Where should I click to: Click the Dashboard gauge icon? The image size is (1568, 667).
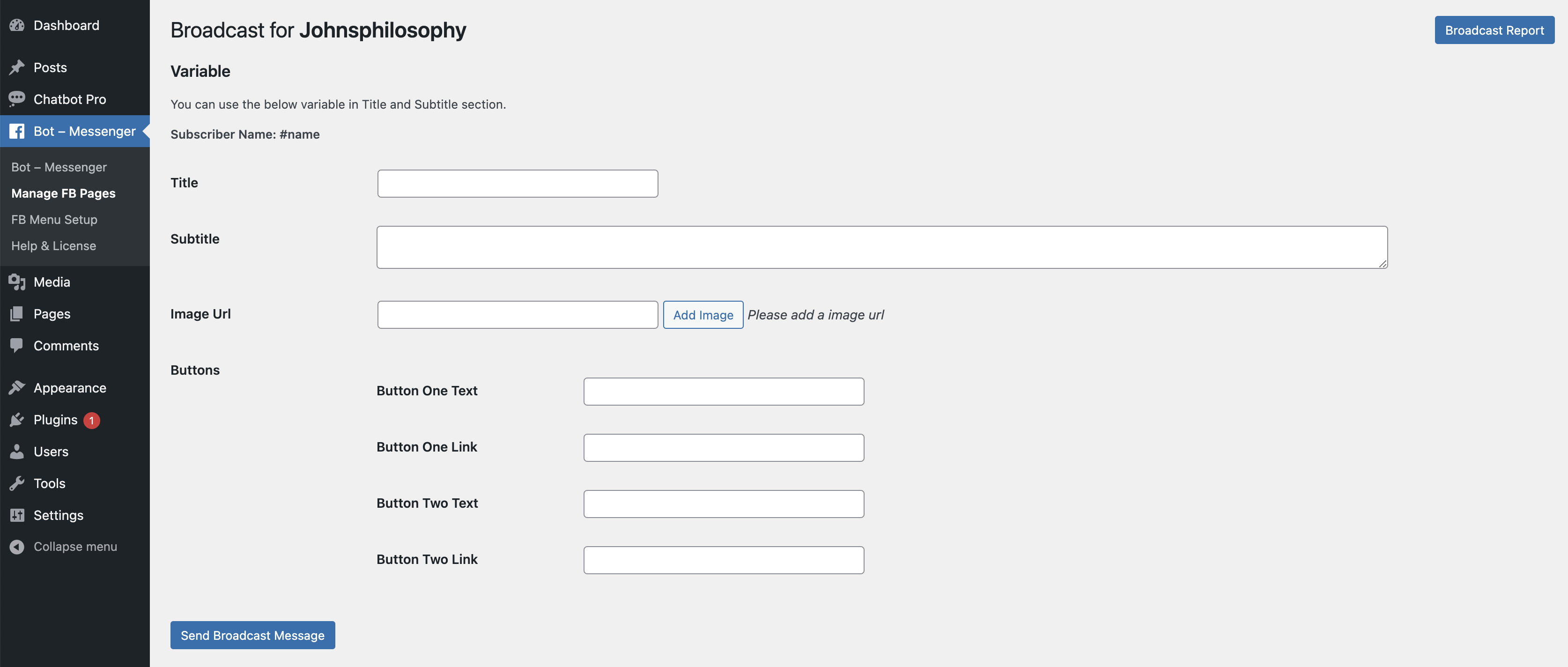[17, 25]
